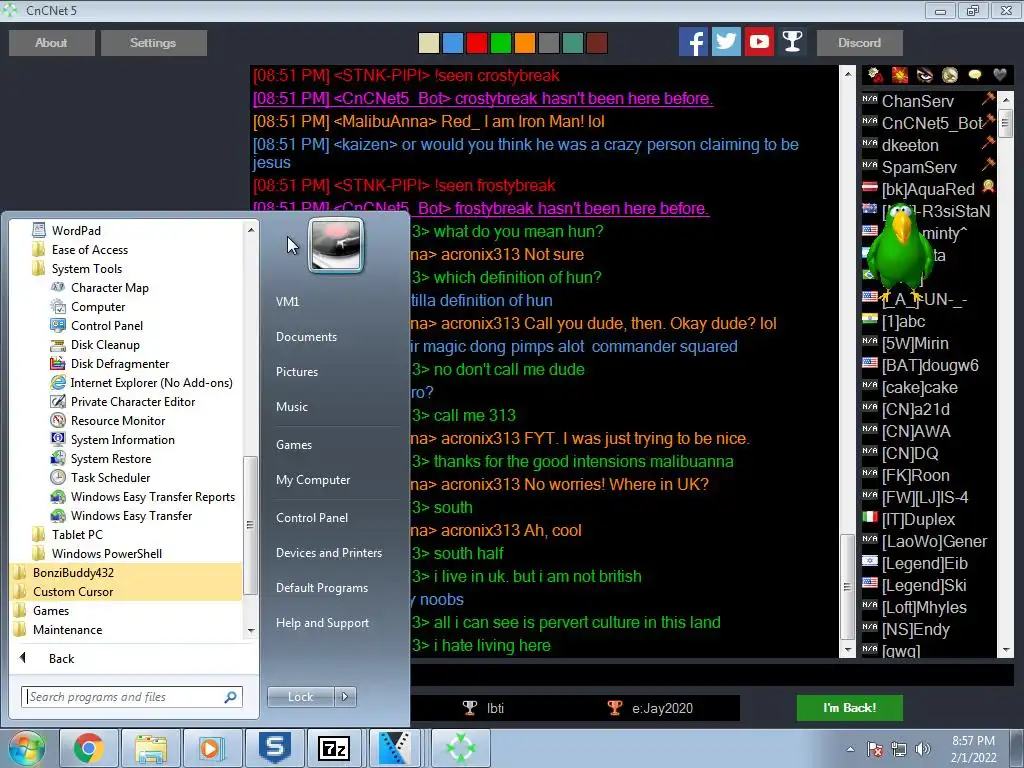Open Help and Support
The image size is (1024, 768).
(322, 623)
